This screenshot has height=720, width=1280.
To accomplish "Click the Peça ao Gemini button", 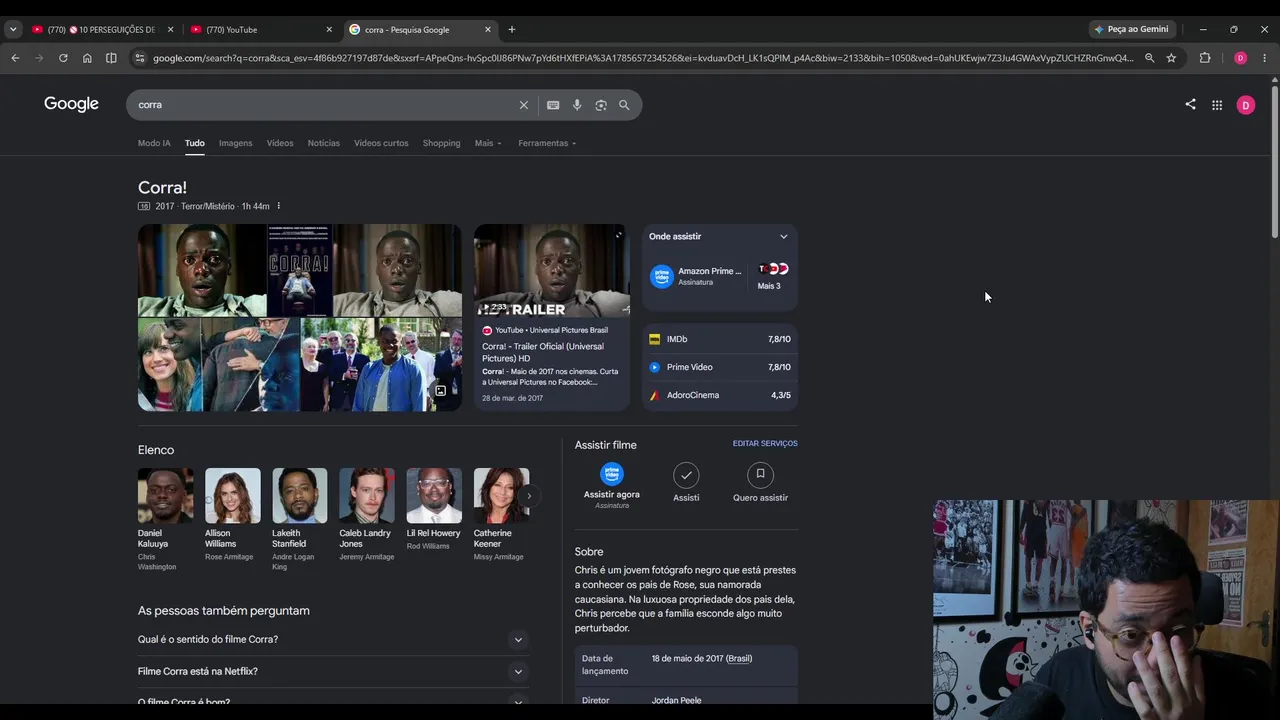I will 1131,29.
